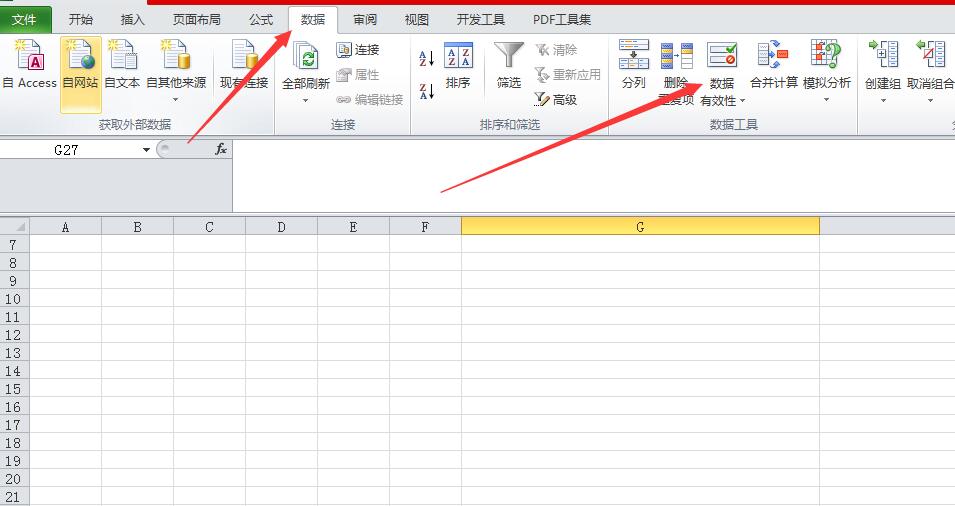Viewport: 955px width, 506px height.
Task: Select column D header
Action: 281,227
